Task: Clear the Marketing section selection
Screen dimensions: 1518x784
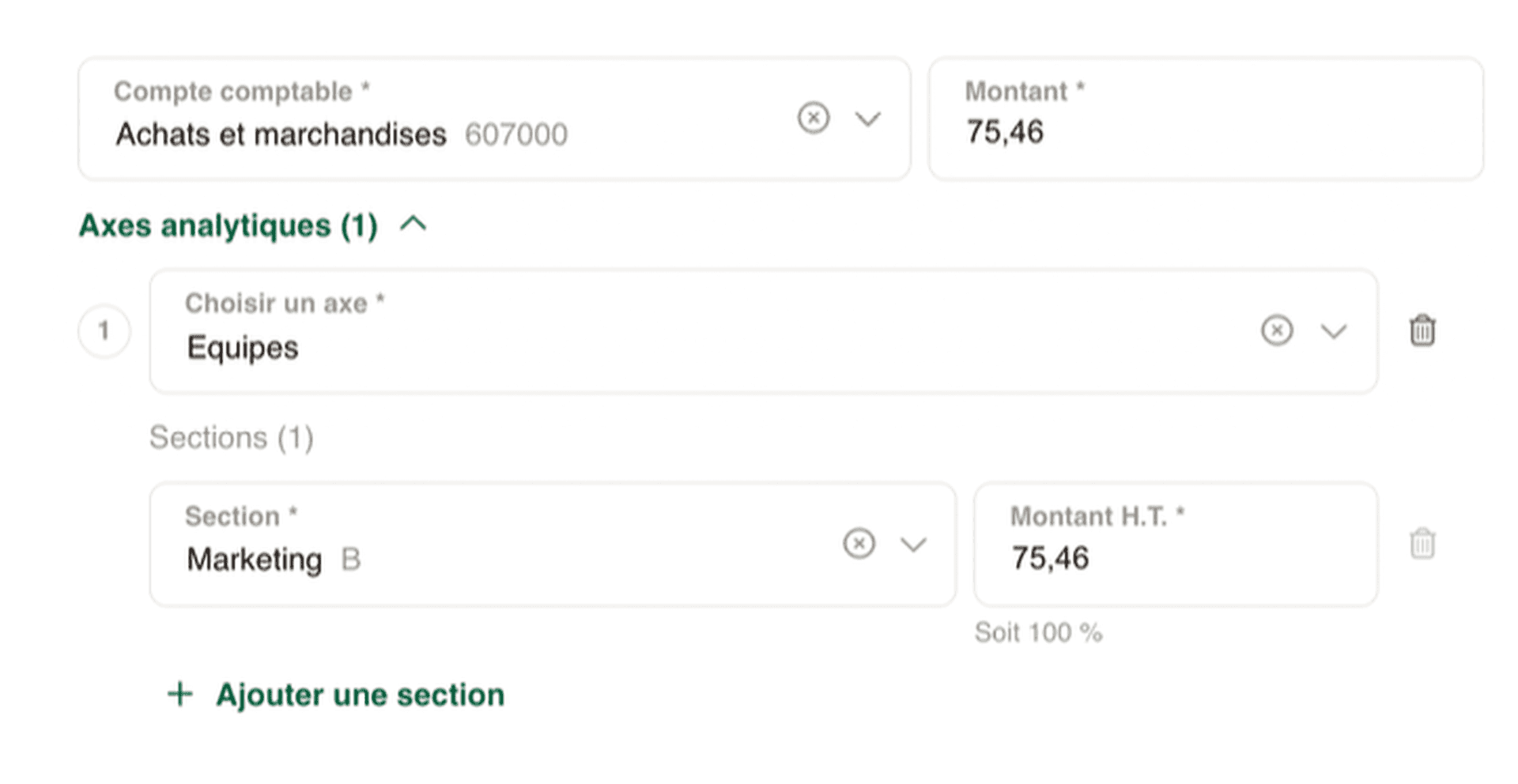Action: [859, 544]
